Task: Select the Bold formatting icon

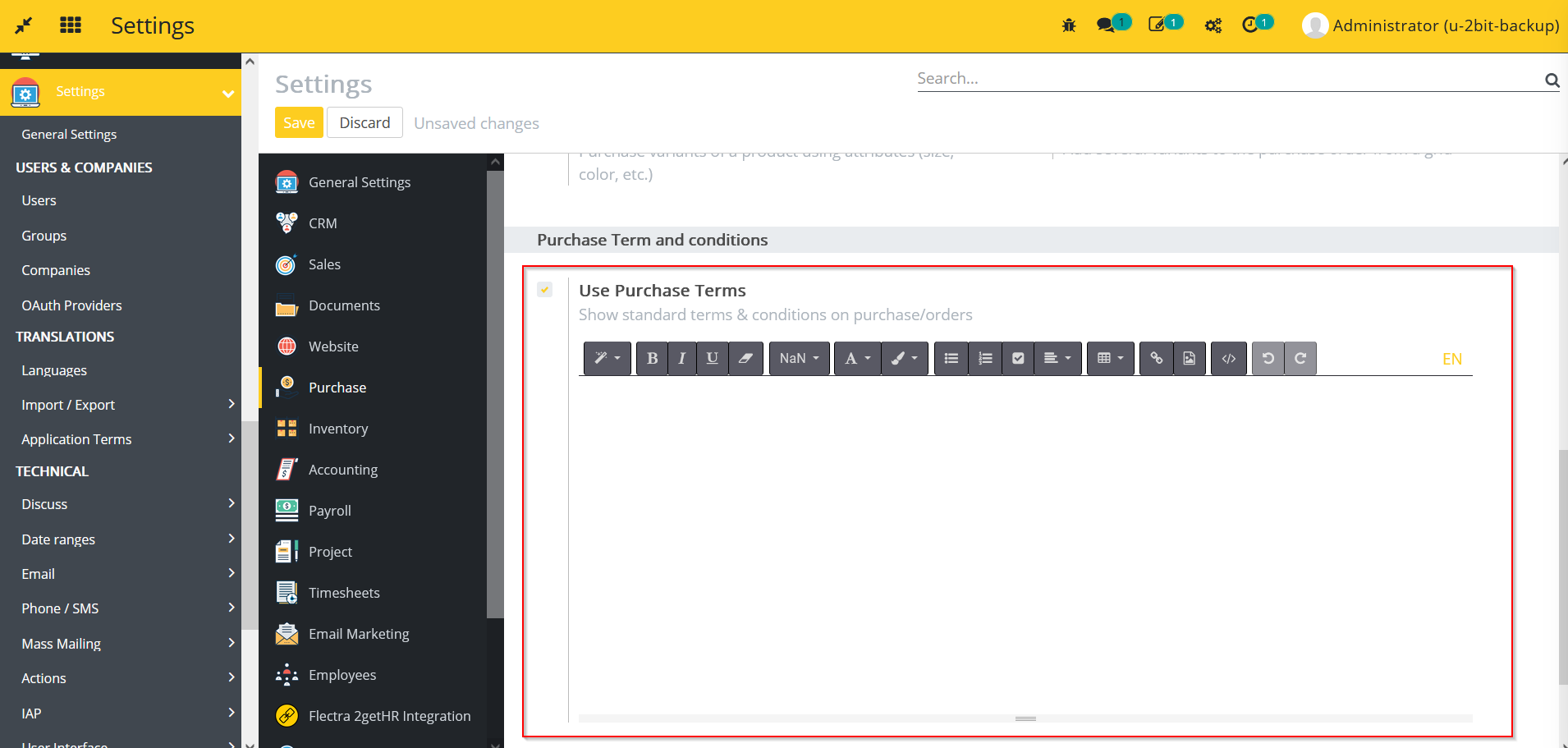Action: tap(651, 358)
